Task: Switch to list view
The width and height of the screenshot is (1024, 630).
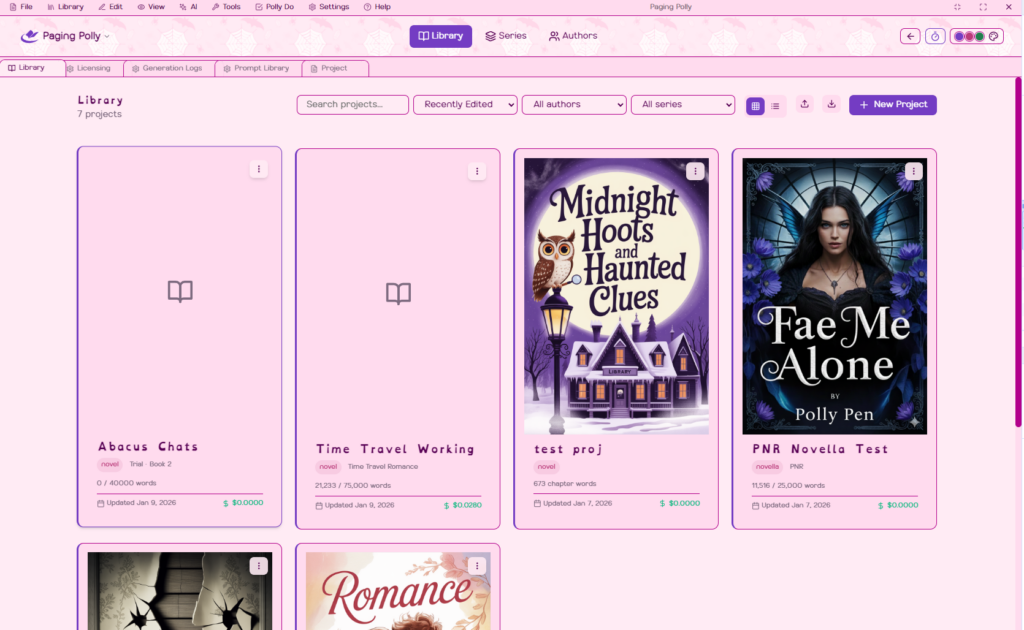Action: pyautogui.click(x=775, y=106)
